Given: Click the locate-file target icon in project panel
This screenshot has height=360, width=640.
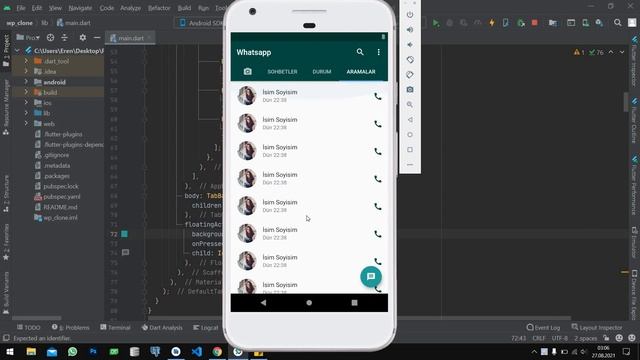Looking at the screenshot, I should (x=50, y=38).
